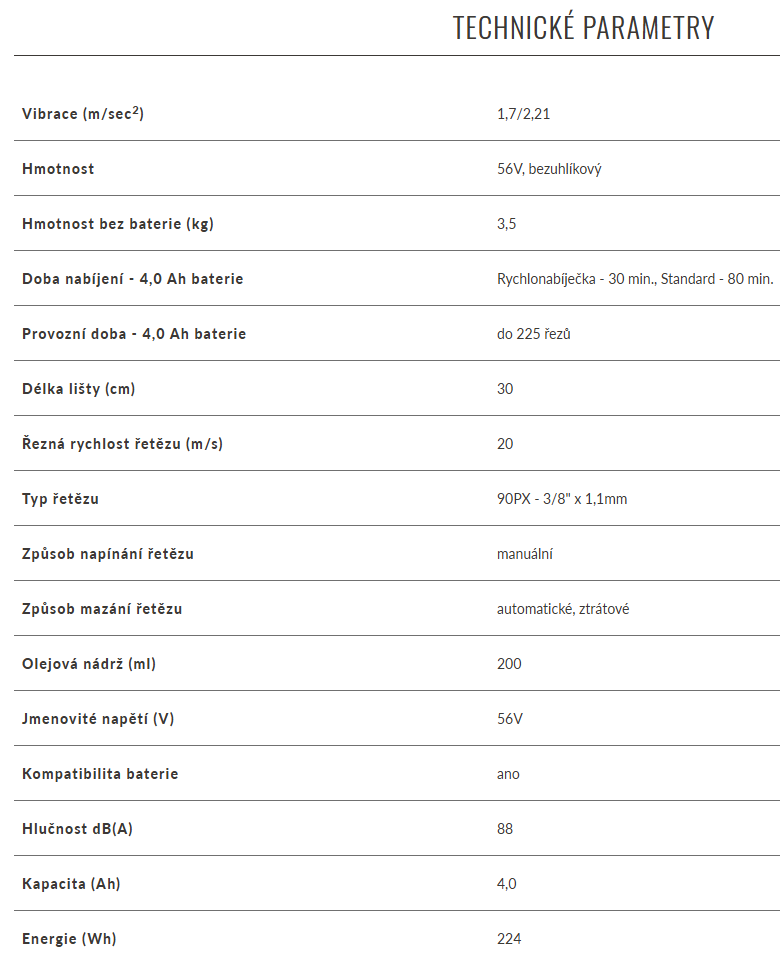Click the Hlučnost dB(A) label
This screenshot has width=780, height=972.
pos(78,829)
